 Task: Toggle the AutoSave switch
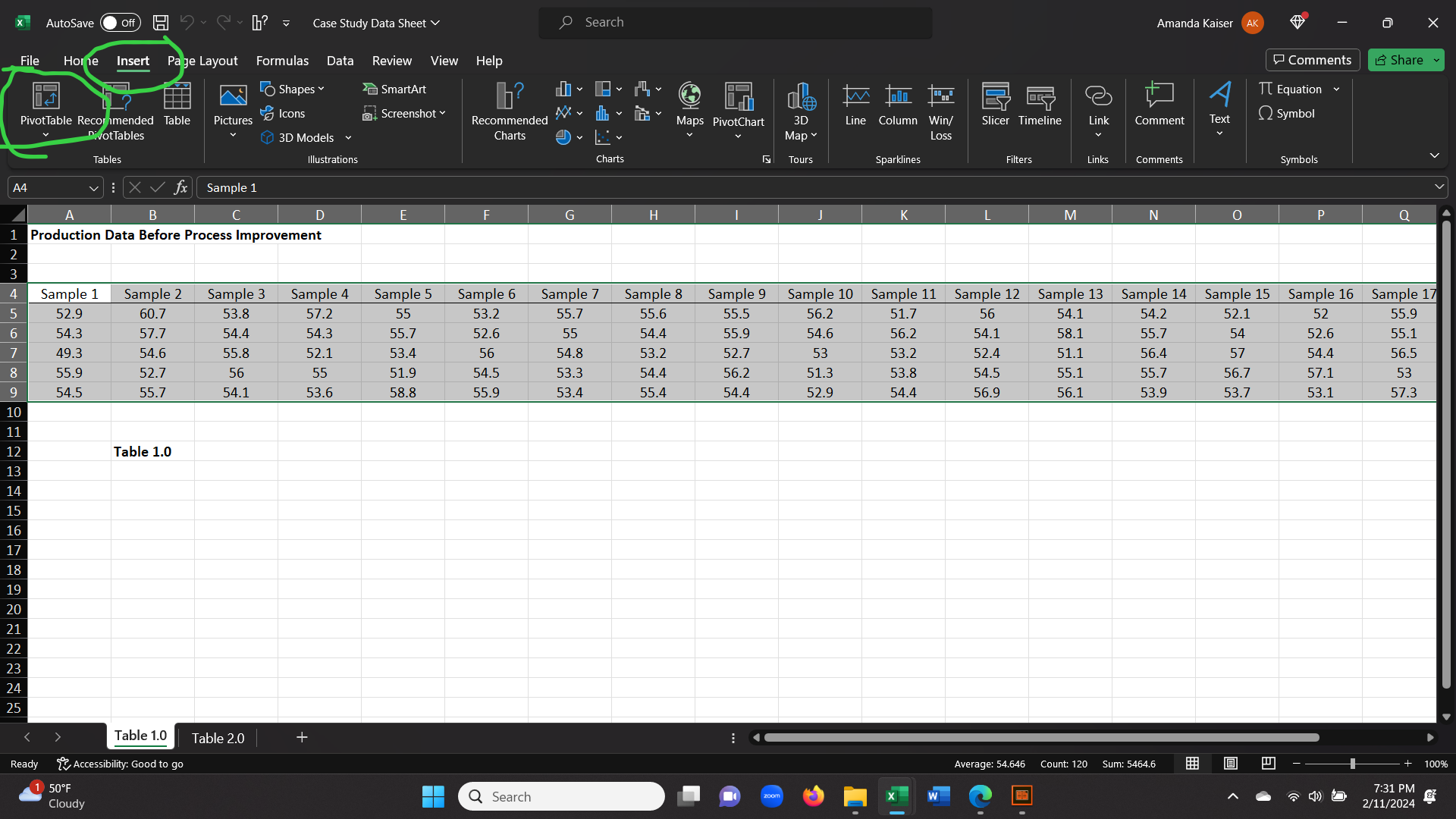click(x=121, y=23)
